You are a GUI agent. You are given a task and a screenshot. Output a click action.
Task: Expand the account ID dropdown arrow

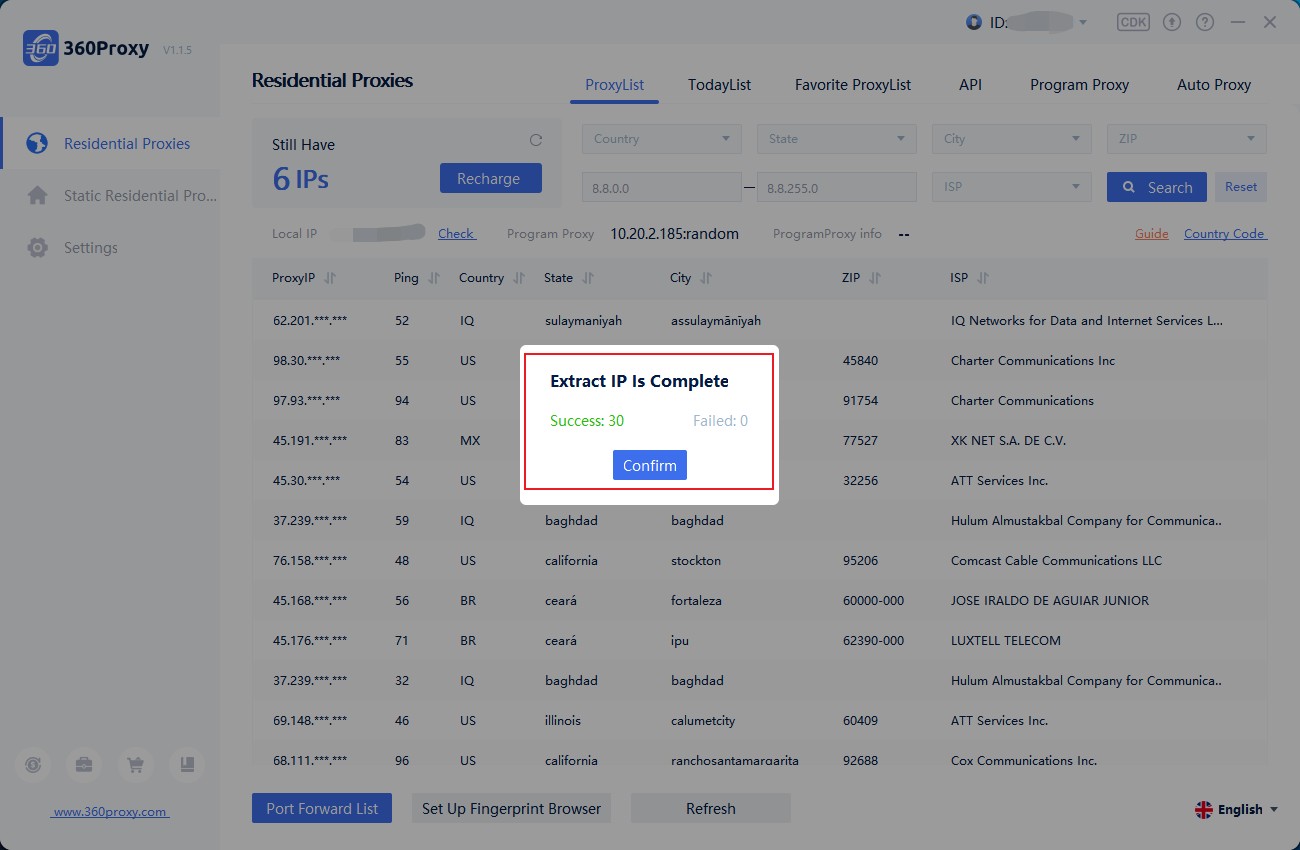(x=1082, y=23)
